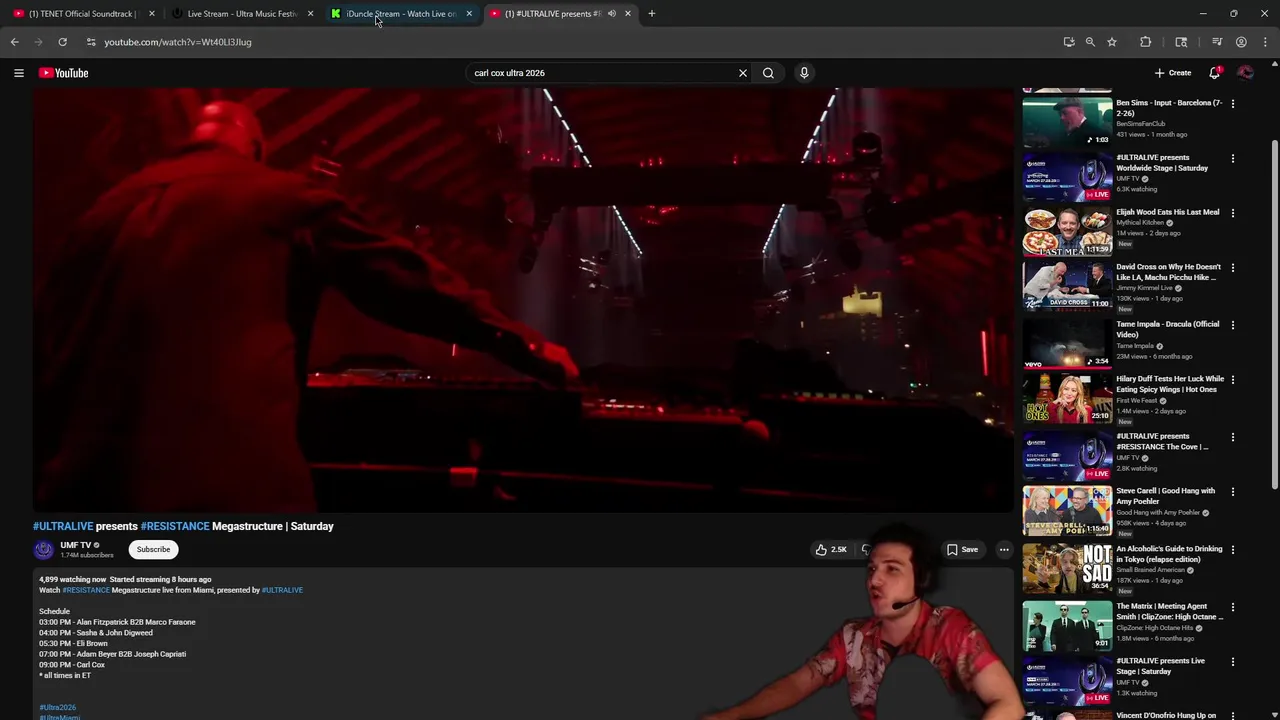Open the browser media controls icon
Screen dimensions: 1280x720
click(1217, 42)
